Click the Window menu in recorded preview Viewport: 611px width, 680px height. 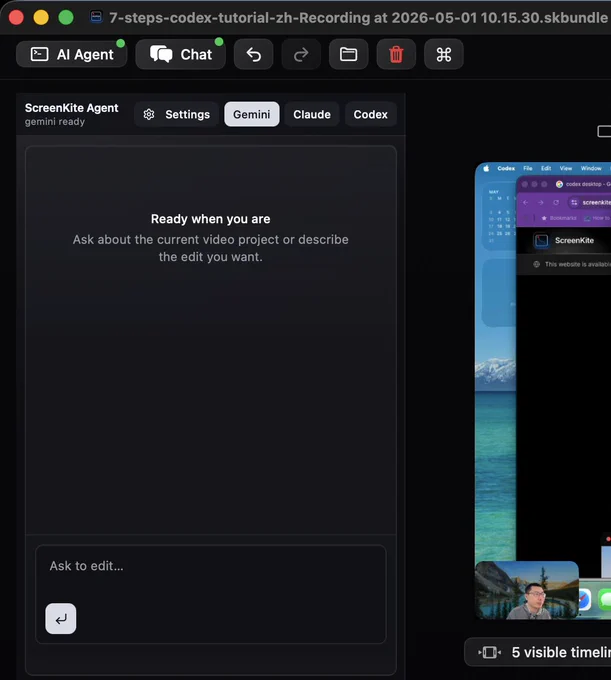click(x=591, y=168)
